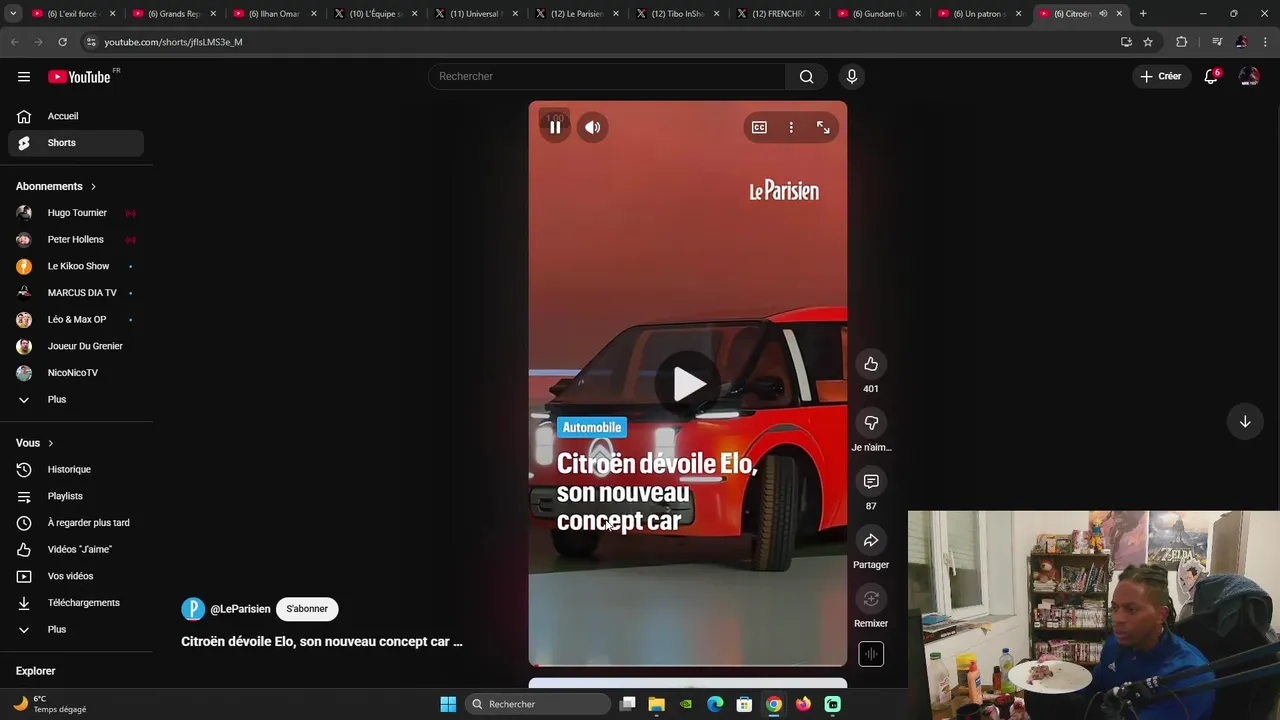The height and width of the screenshot is (720, 1280).
Task: Select Shorts in the sidebar
Action: click(76, 143)
